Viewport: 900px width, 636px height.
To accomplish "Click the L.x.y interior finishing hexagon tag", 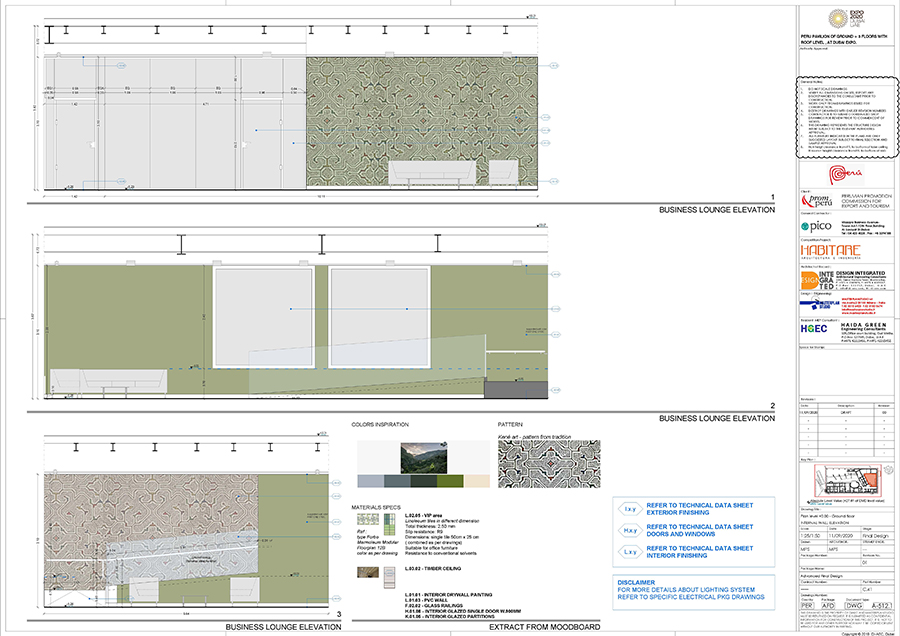I will click(x=630, y=552).
